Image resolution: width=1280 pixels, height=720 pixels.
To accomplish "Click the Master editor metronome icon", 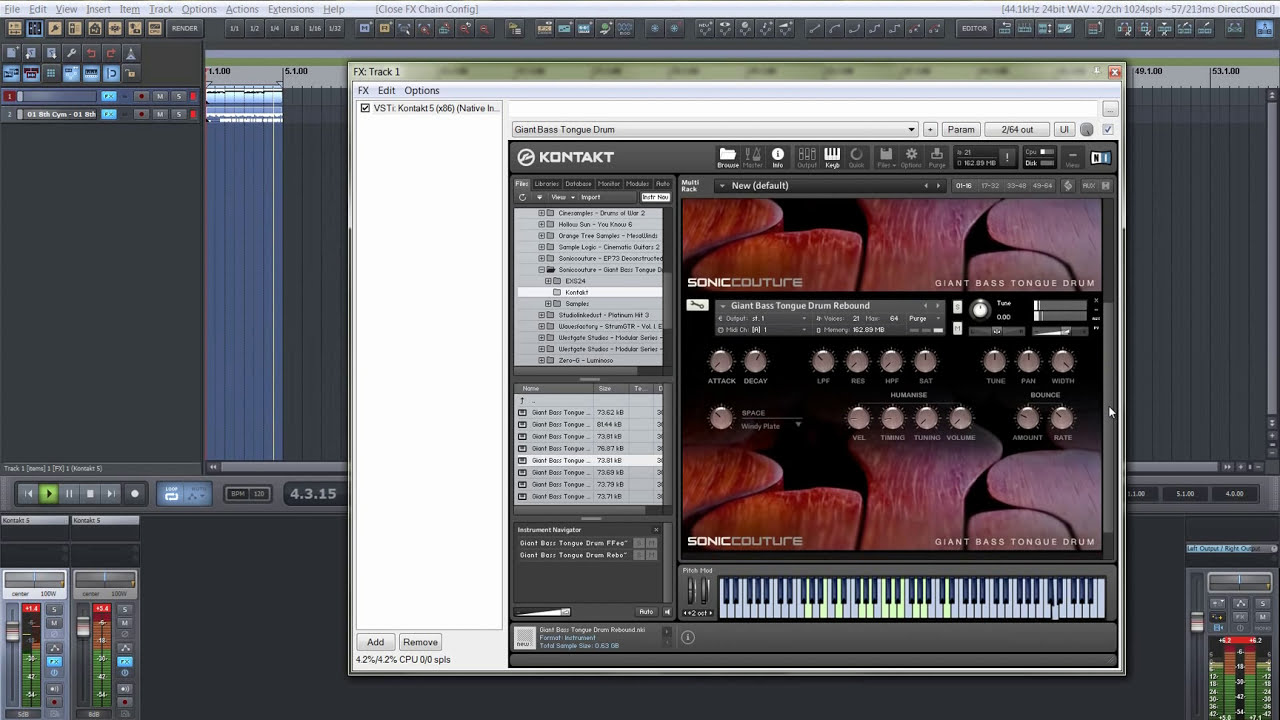I will pyautogui.click(x=753, y=158).
